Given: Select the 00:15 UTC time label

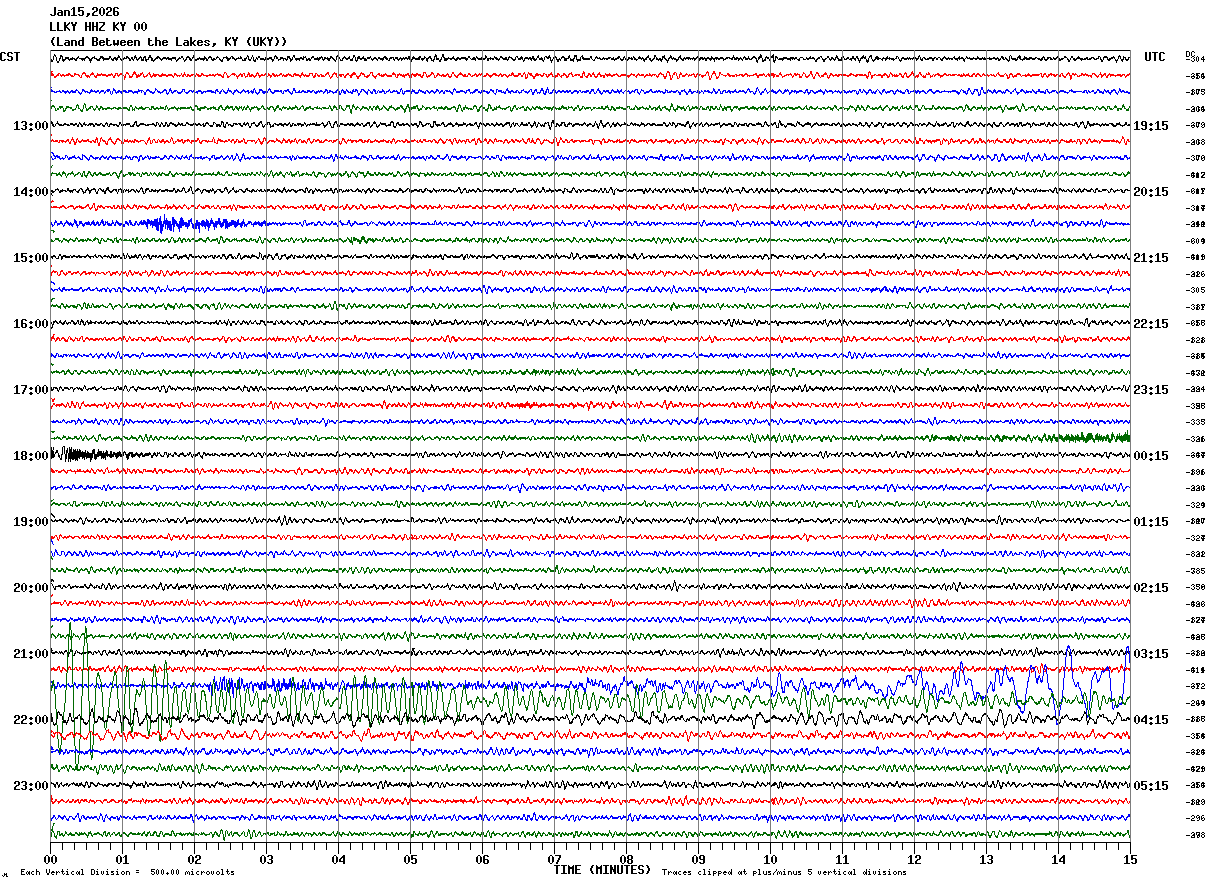Looking at the screenshot, I should [x=1151, y=456].
